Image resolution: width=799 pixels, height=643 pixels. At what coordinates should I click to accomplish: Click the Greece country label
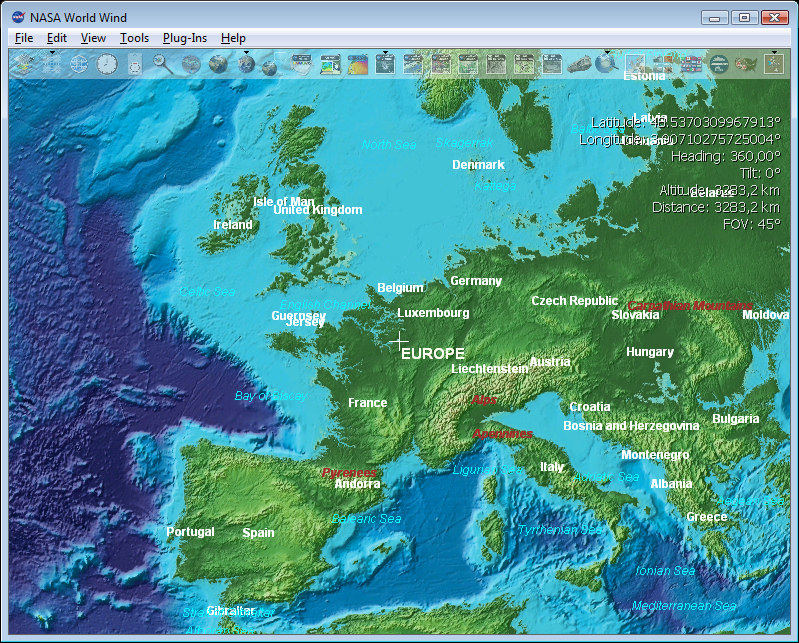707,517
